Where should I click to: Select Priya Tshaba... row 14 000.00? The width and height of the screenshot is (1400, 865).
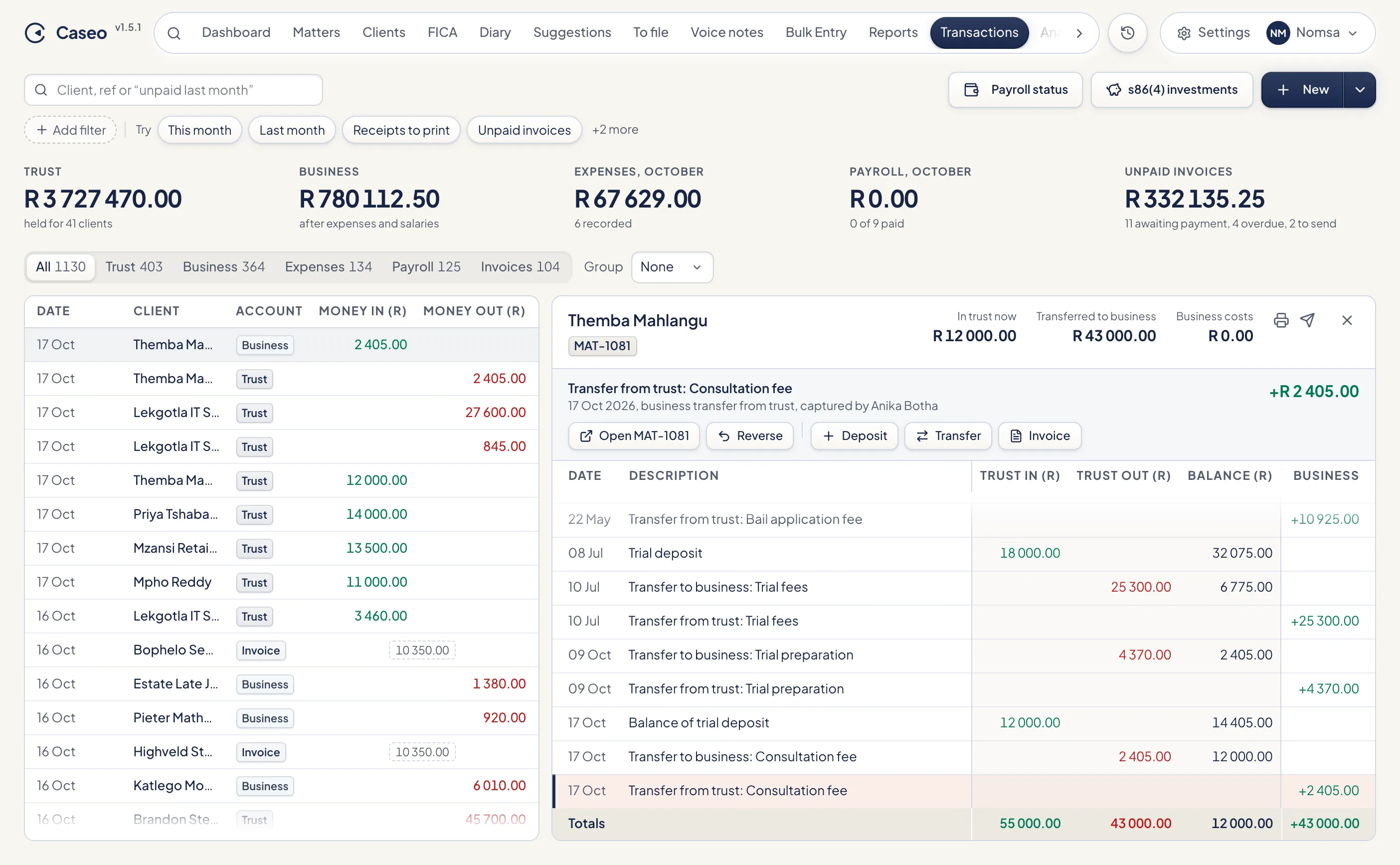[x=281, y=514]
